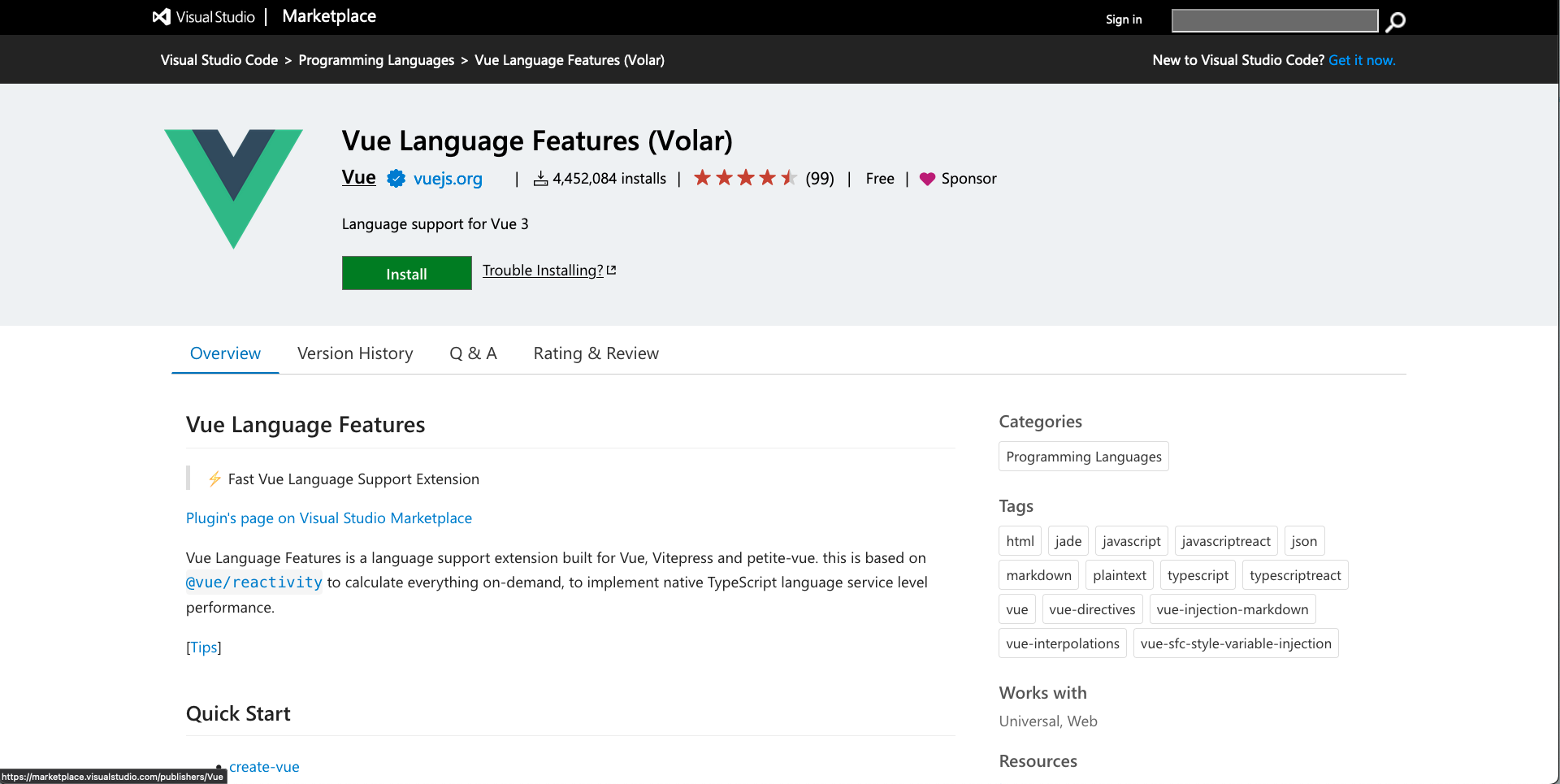Click the verified publisher badge icon

[396, 179]
